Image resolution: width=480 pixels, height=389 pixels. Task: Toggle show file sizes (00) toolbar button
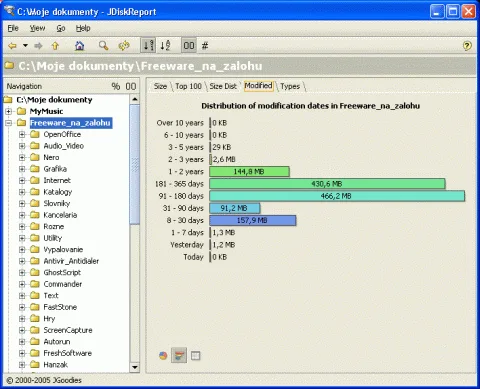[189, 45]
